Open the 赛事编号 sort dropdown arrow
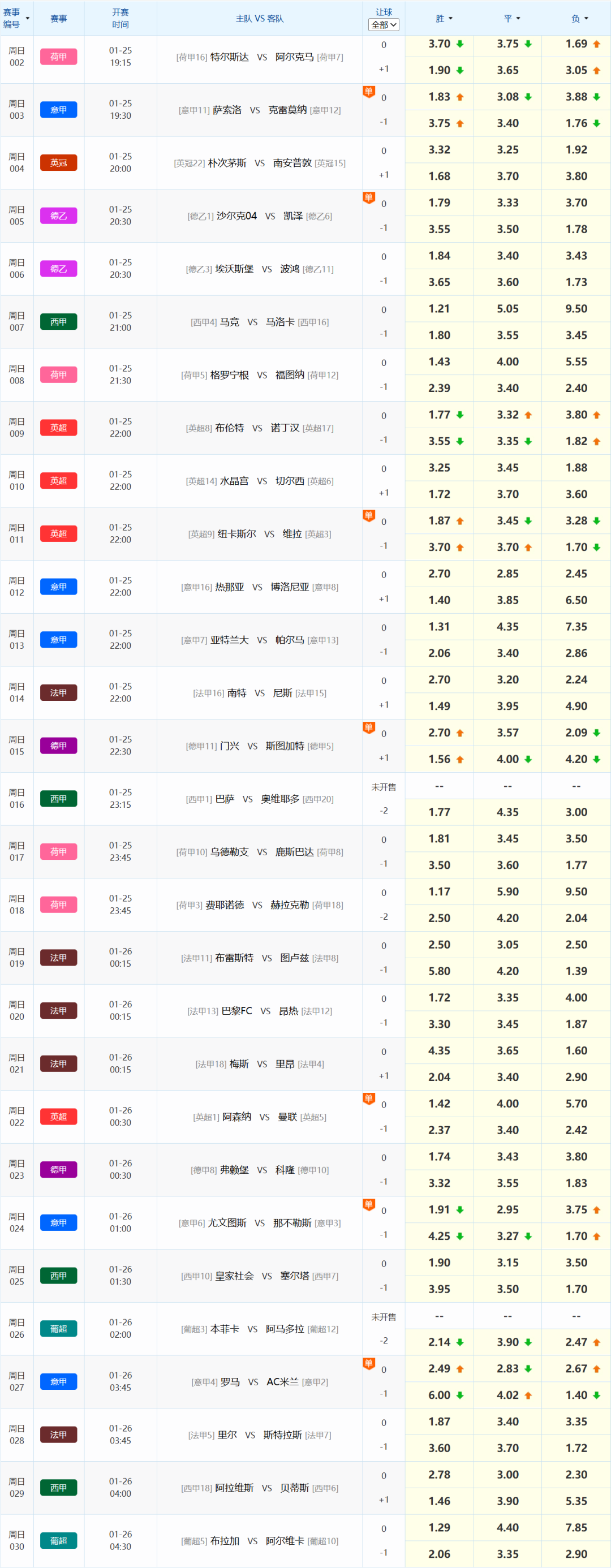This screenshot has width=611, height=1568. coord(27,18)
